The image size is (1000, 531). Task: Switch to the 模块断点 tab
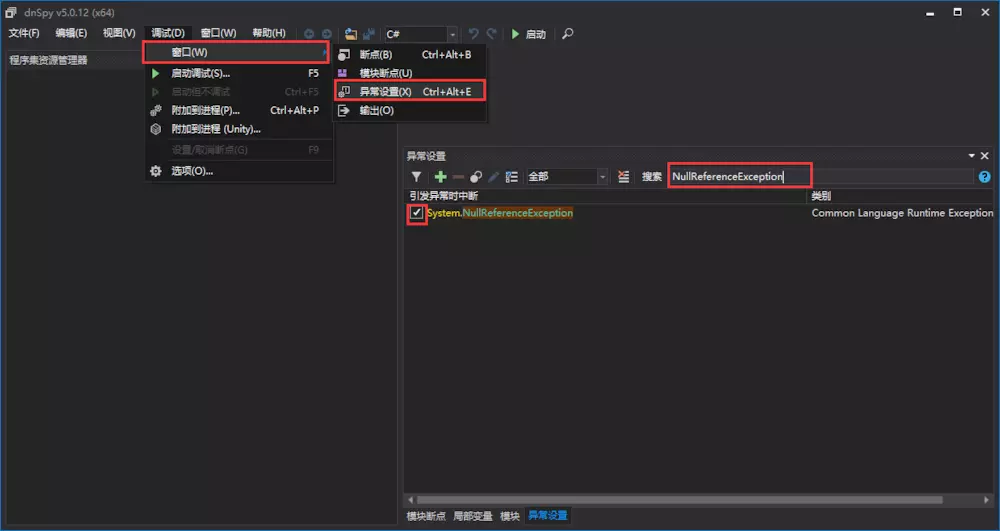pyautogui.click(x=426, y=516)
